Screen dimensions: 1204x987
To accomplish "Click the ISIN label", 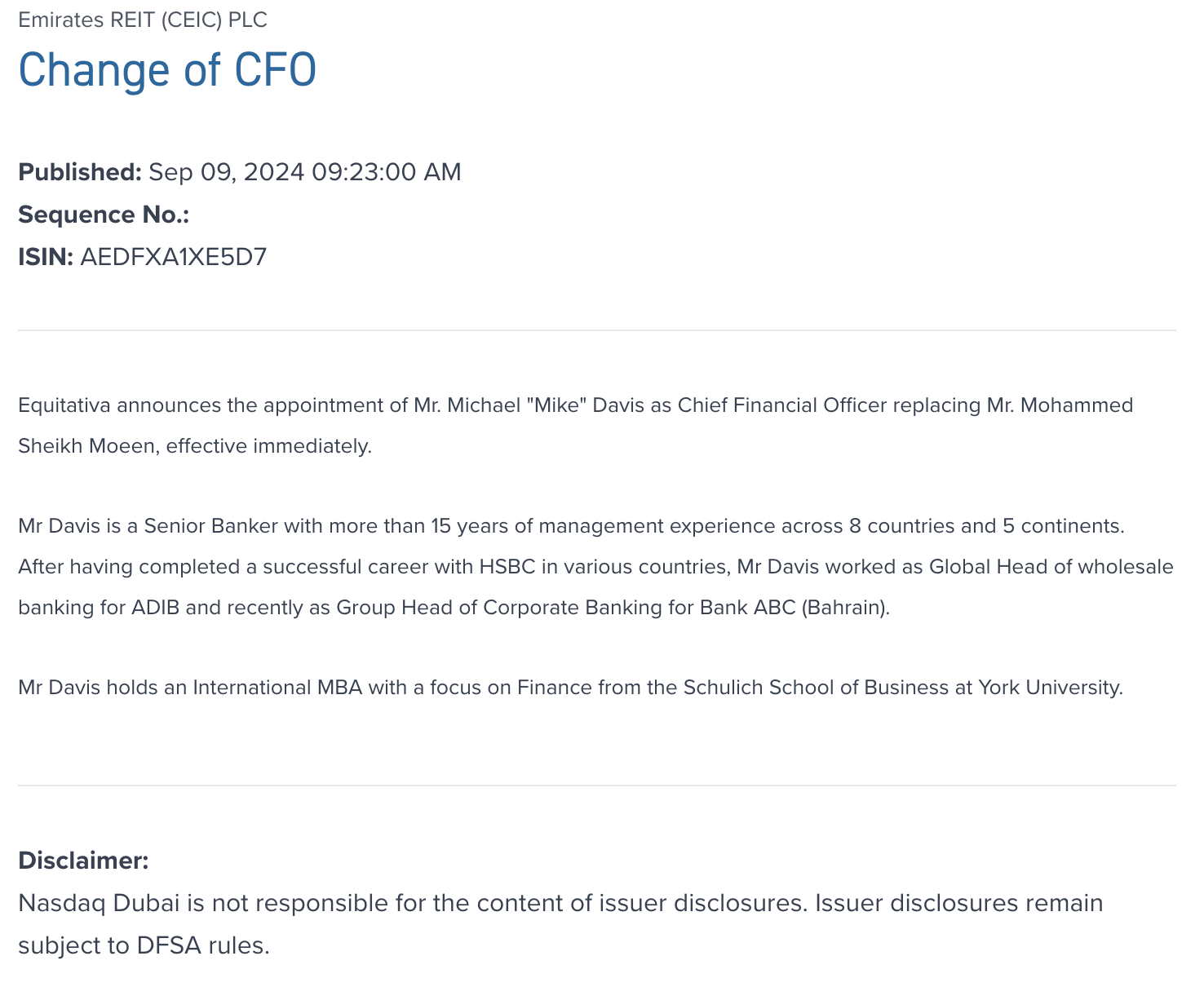I will pyautogui.click(x=46, y=258).
